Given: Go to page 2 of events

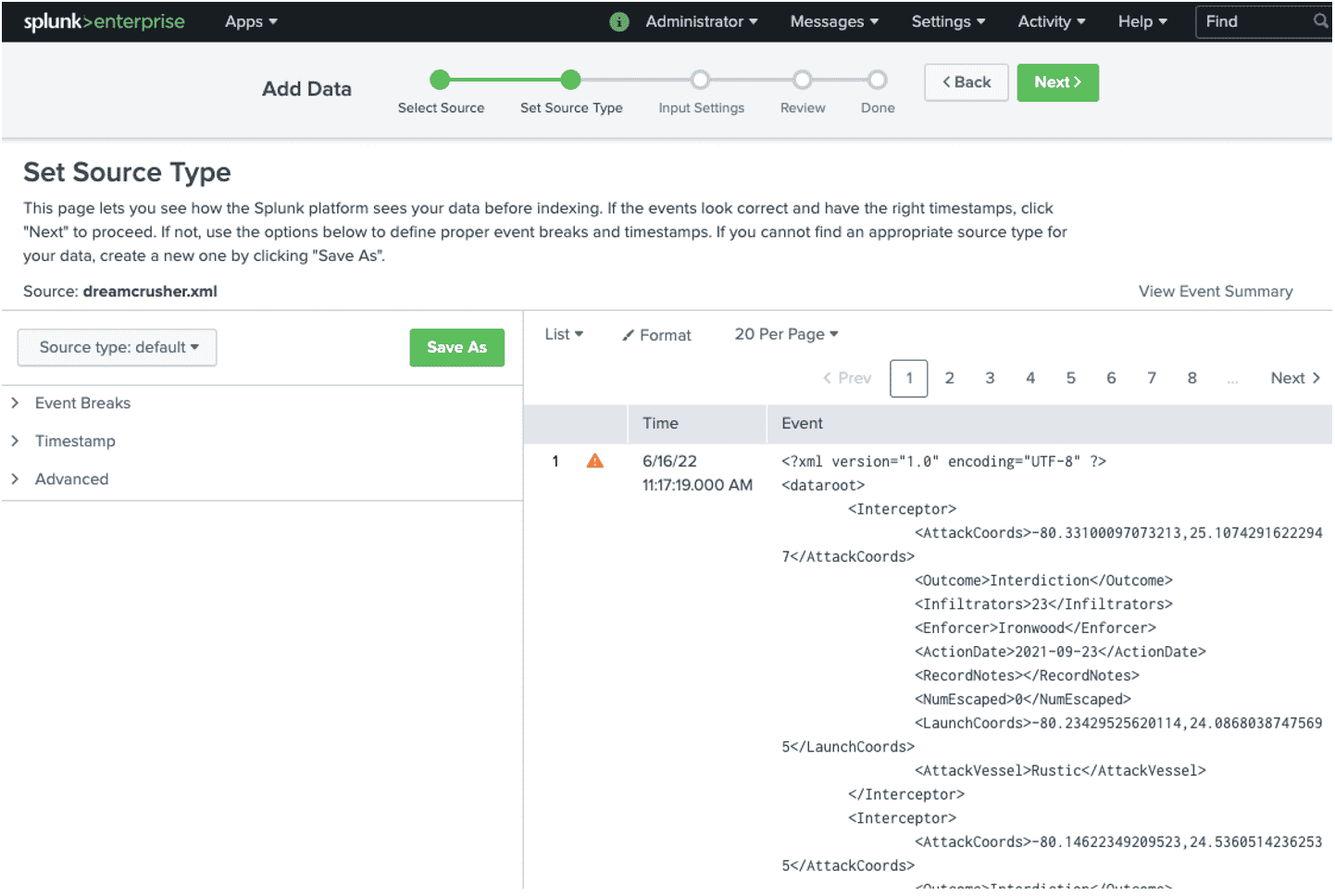Looking at the screenshot, I should 949,378.
